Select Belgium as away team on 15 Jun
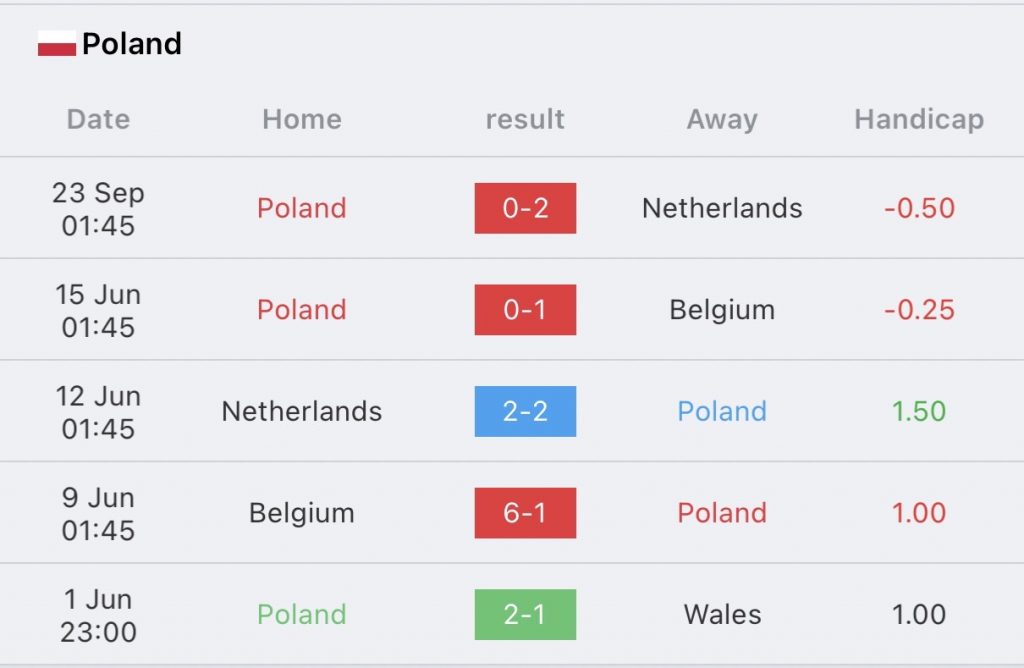The image size is (1024, 668). coord(722,310)
